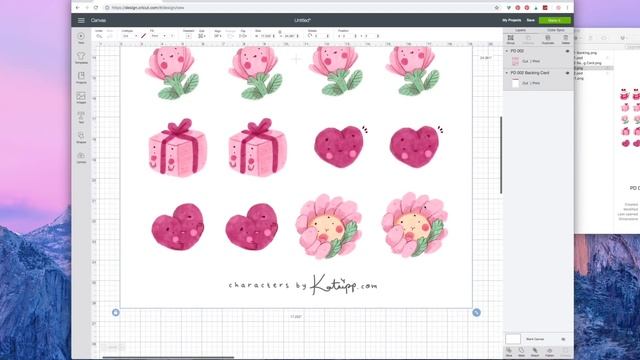Click the Undo arrow in toolbar
The image size is (640, 360).
[x=99, y=36]
